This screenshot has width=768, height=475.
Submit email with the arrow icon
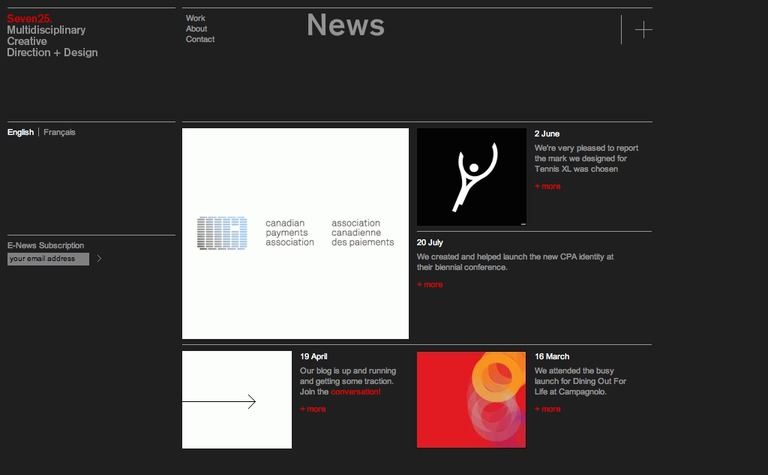pyautogui.click(x=99, y=259)
